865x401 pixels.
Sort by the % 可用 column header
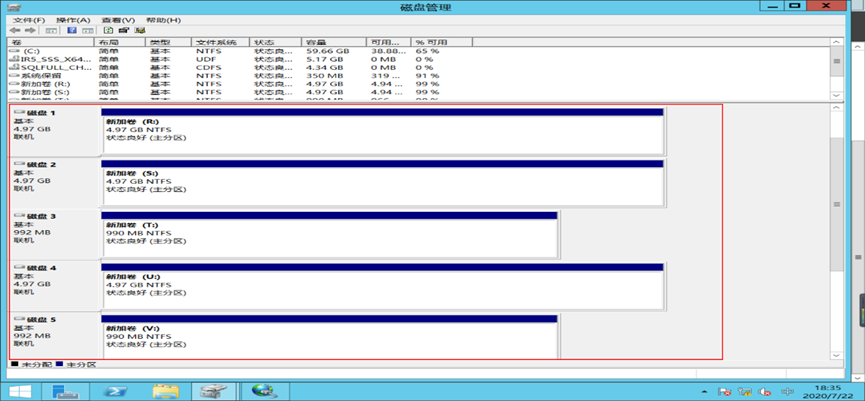tap(441, 42)
